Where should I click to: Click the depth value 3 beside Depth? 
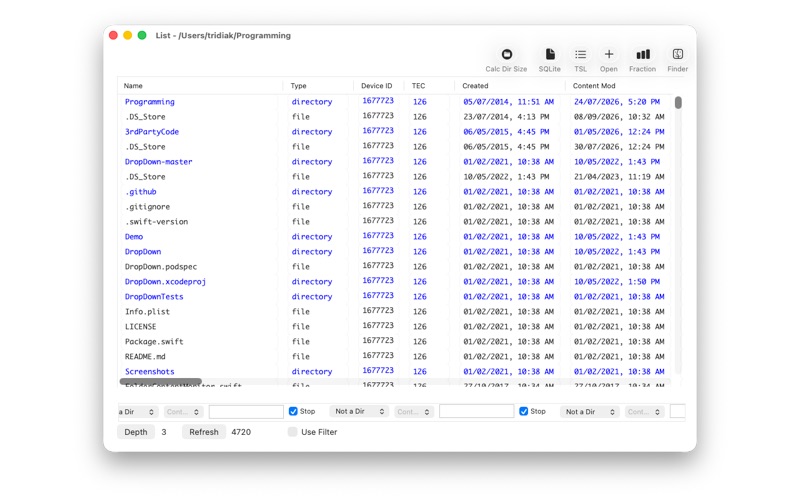tap(164, 432)
